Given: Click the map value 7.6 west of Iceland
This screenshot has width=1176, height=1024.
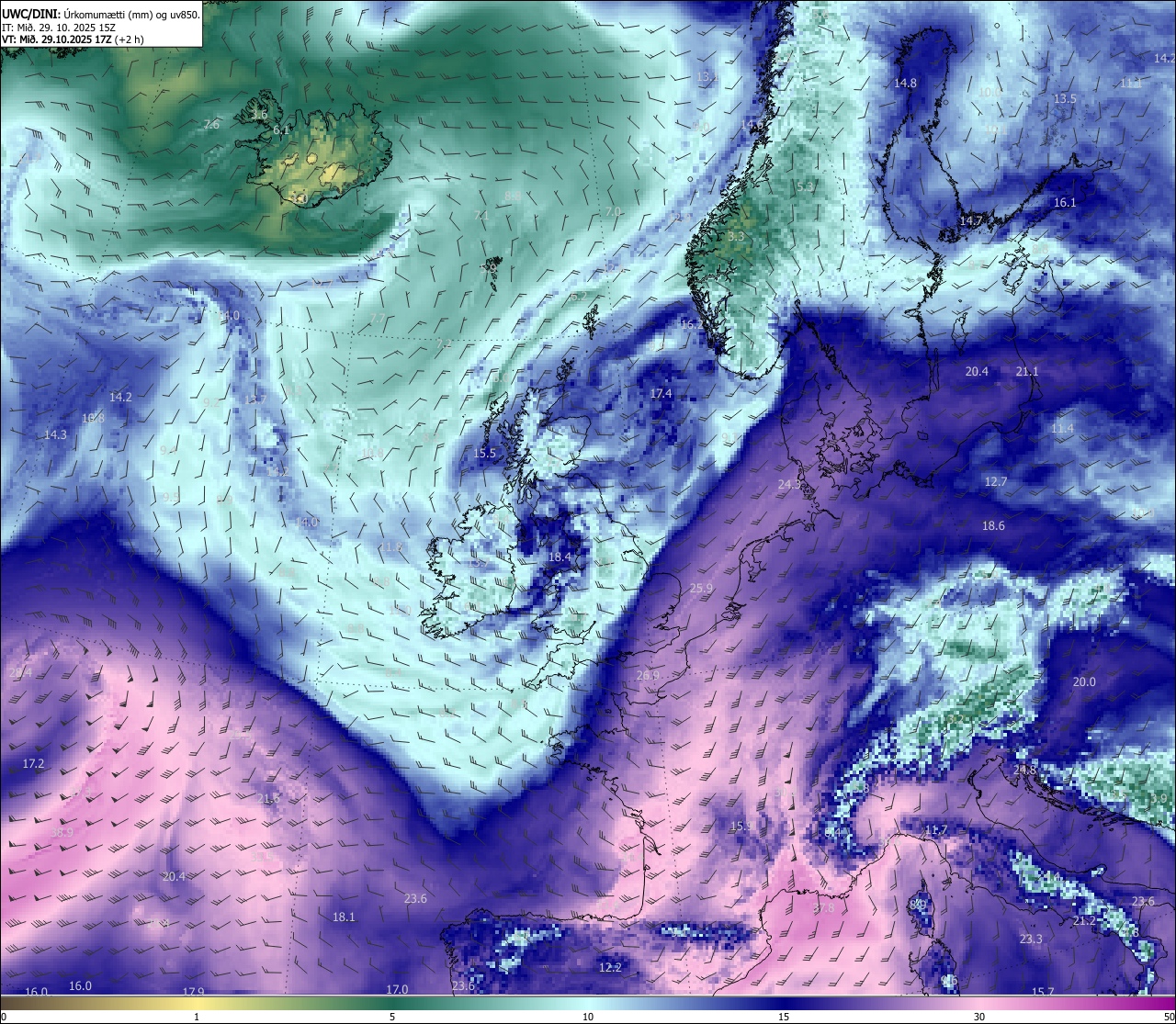Looking at the screenshot, I should 211,125.
